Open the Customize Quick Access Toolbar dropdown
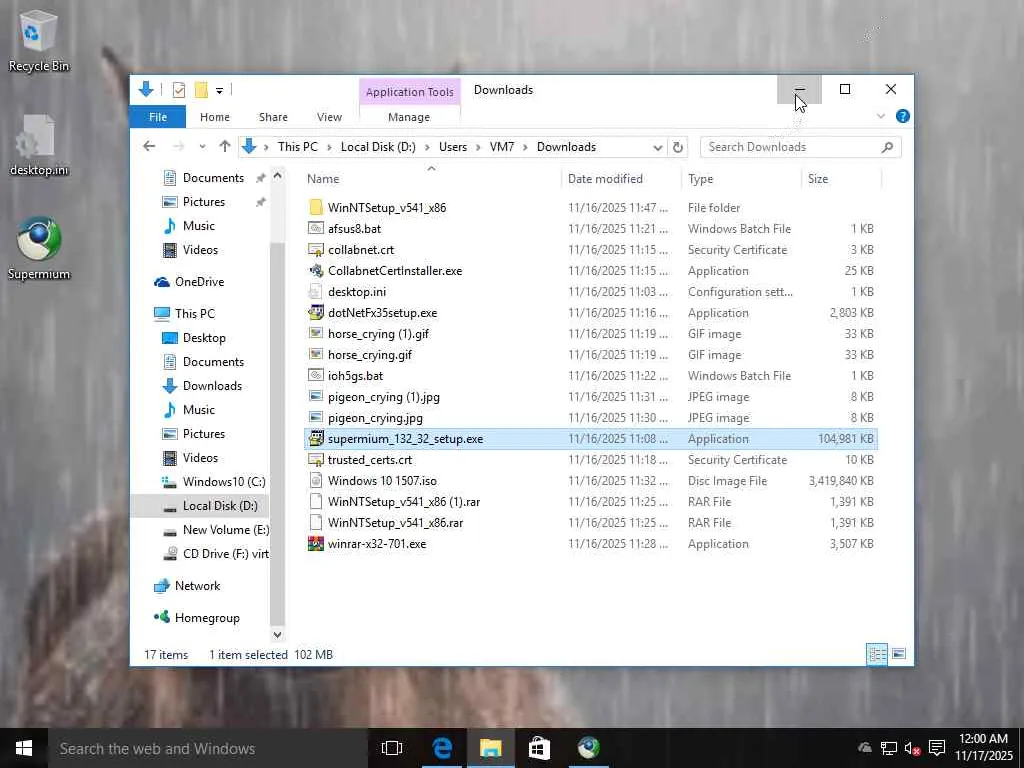The width and height of the screenshot is (1024, 768). (x=219, y=91)
